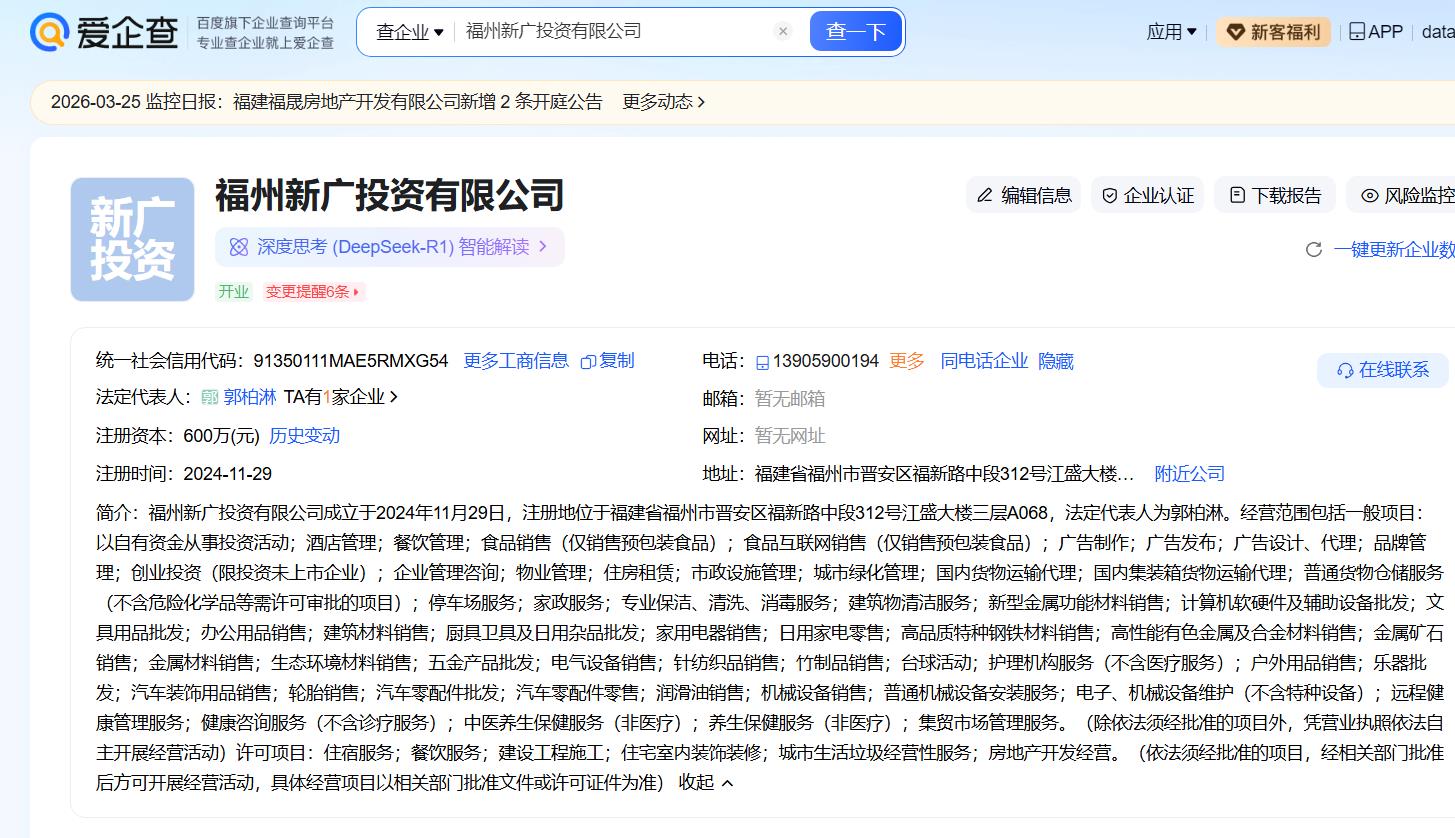Viewport: 1455px width, 838px height.
Task: Collapse the company intro with 收起
Action: pos(706,782)
